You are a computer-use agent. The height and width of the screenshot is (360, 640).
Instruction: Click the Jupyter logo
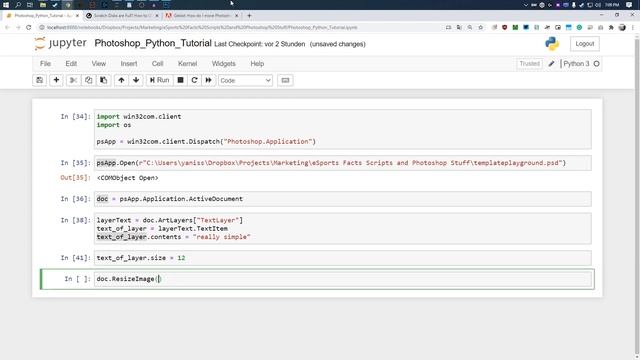60,43
